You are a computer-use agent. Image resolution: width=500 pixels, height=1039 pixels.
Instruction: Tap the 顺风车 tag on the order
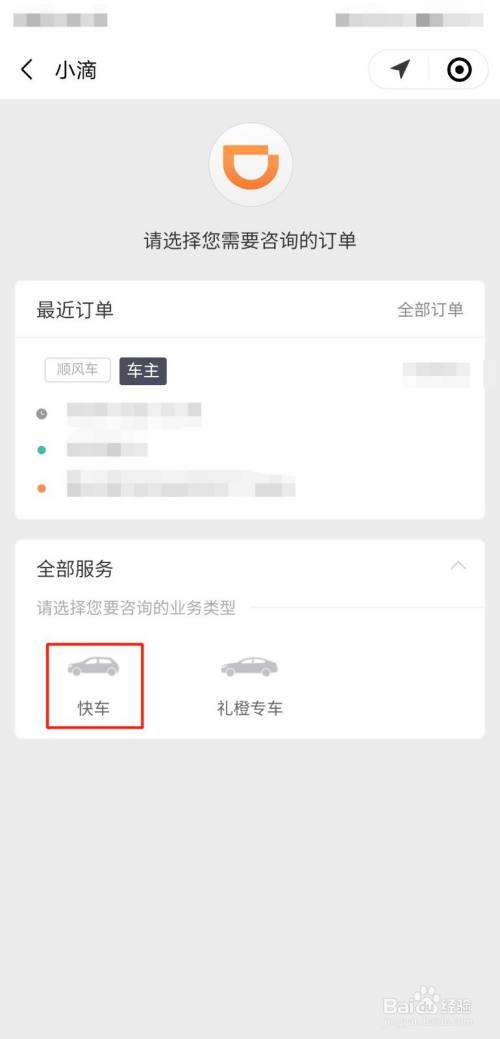click(x=77, y=370)
